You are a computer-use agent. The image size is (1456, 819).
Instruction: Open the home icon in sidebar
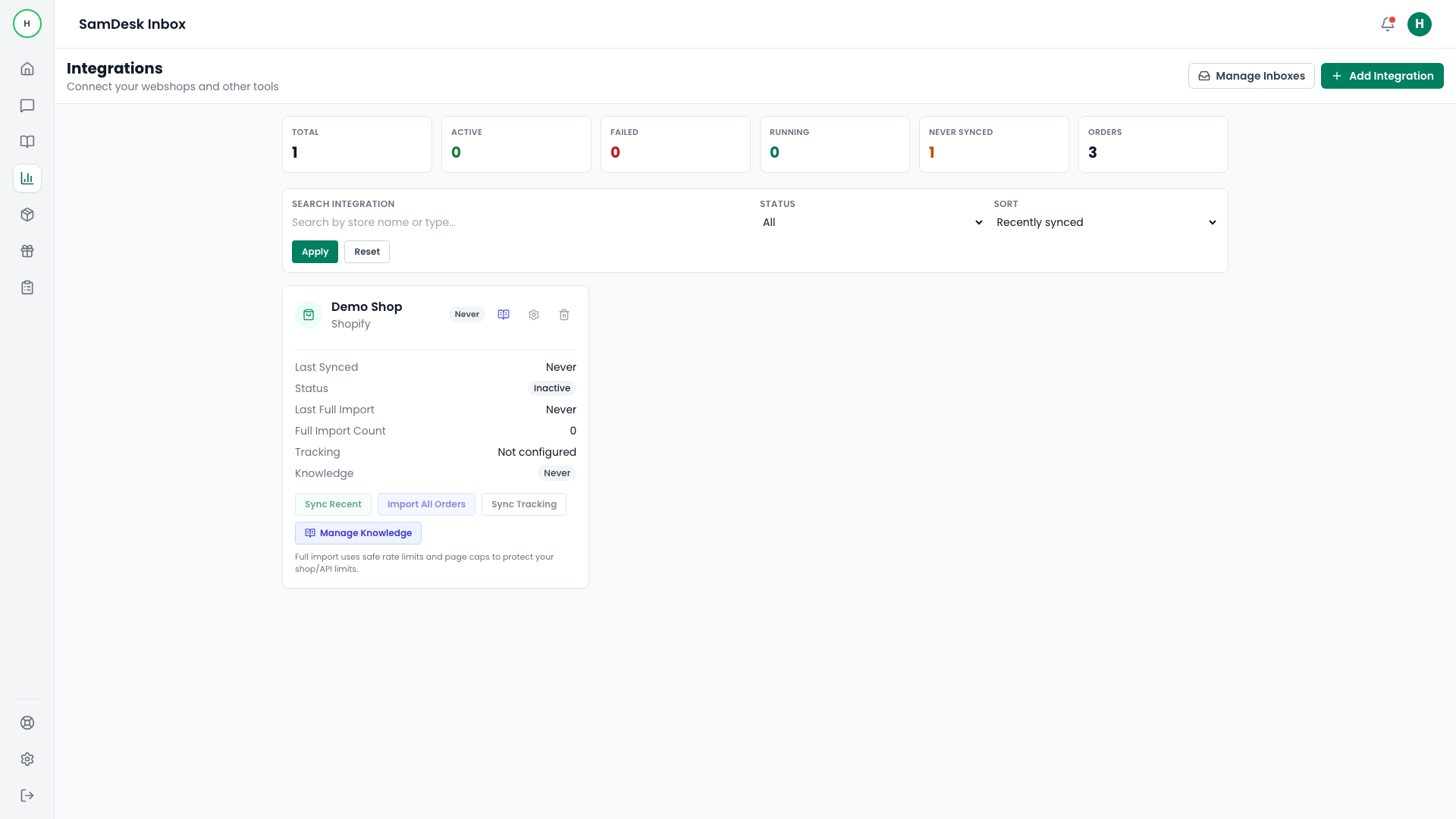click(x=27, y=69)
